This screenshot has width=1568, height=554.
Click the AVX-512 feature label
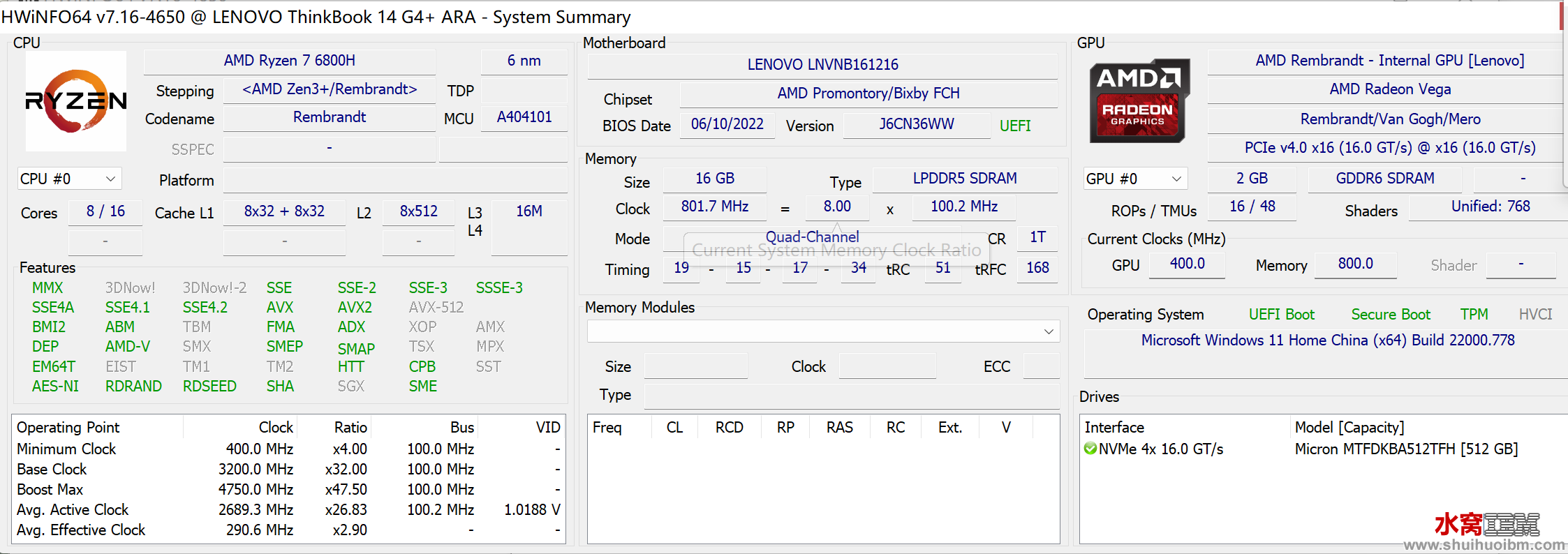pyautogui.click(x=436, y=308)
